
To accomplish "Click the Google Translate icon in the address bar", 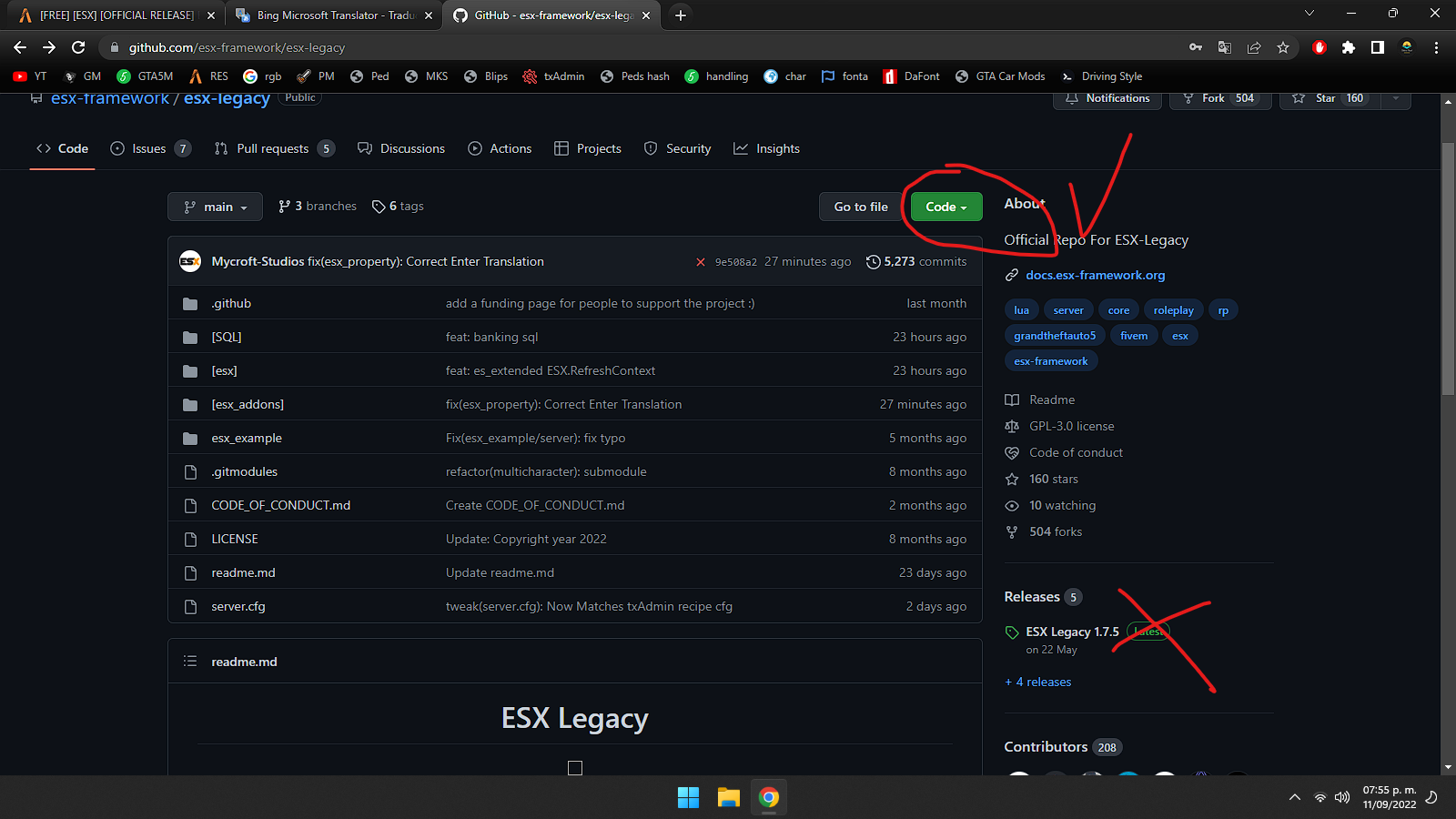I will pyautogui.click(x=1225, y=47).
